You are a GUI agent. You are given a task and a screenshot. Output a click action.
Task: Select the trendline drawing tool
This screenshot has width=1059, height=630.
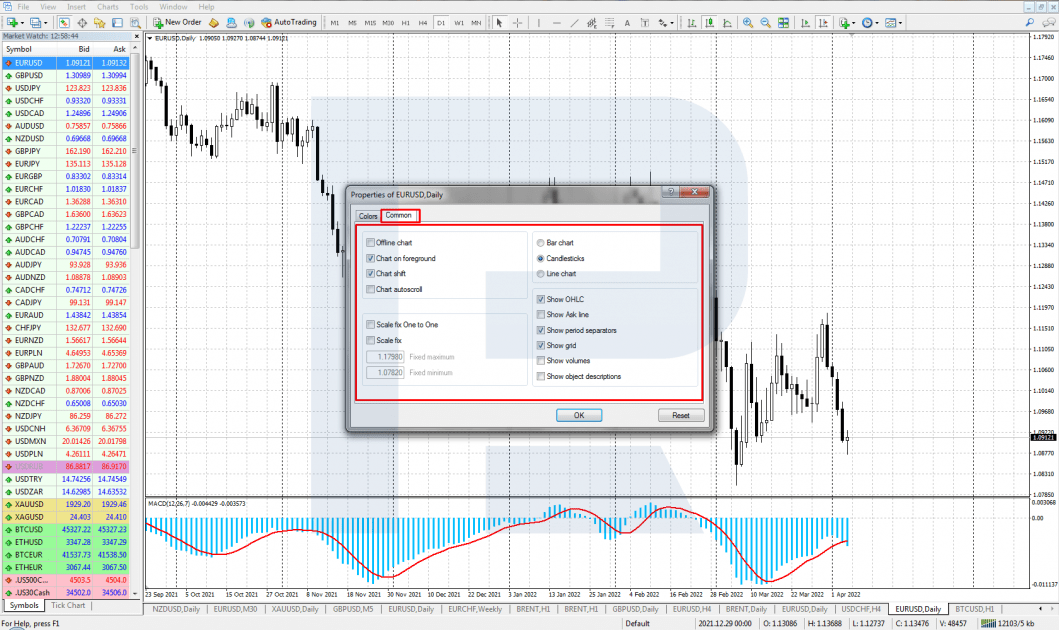(x=574, y=22)
